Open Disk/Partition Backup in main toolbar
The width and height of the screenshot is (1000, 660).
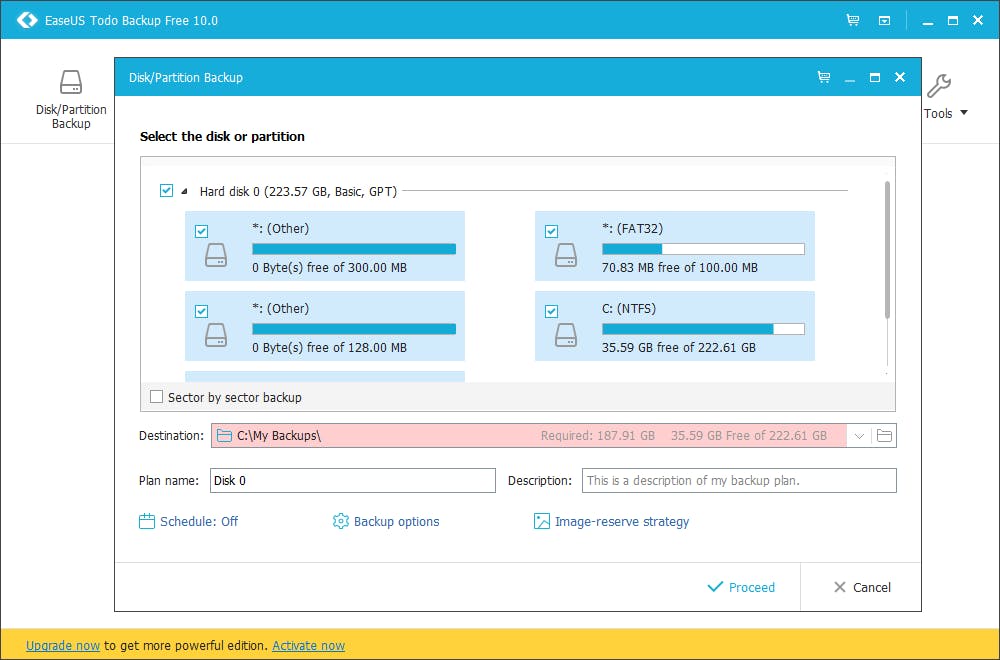pos(71,99)
